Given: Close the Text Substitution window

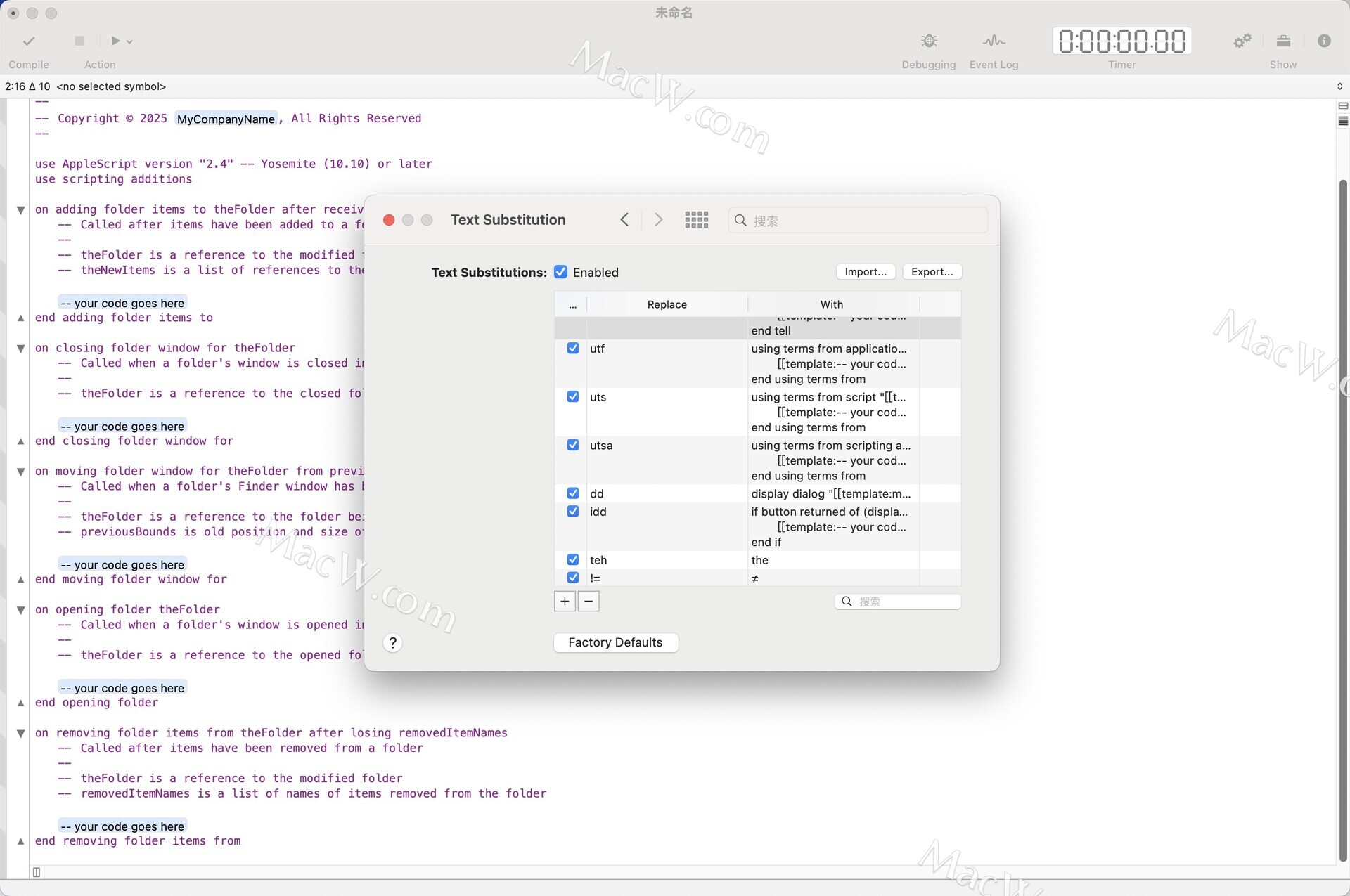Looking at the screenshot, I should point(389,220).
